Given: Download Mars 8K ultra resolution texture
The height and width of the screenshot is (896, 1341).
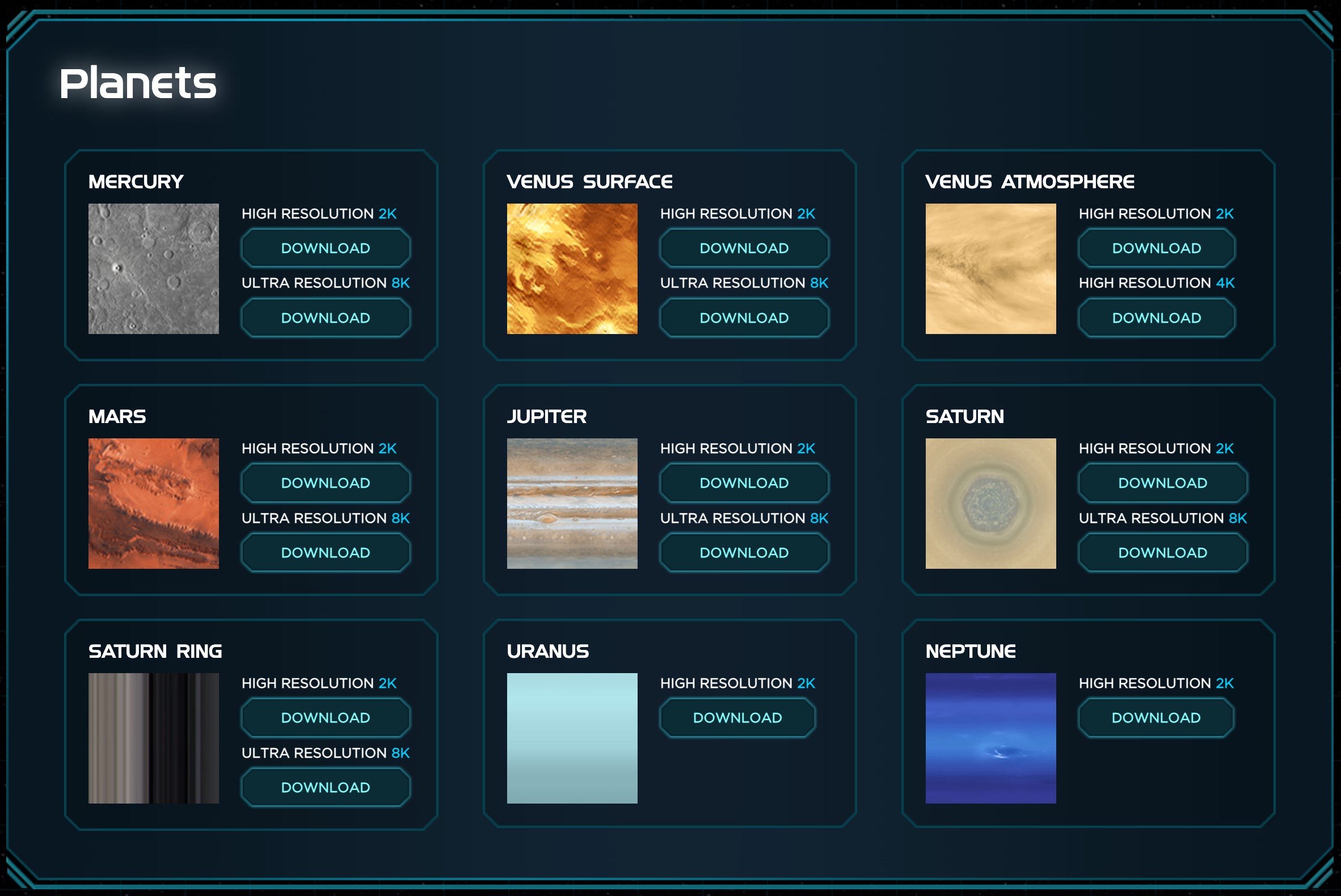Looking at the screenshot, I should (325, 552).
